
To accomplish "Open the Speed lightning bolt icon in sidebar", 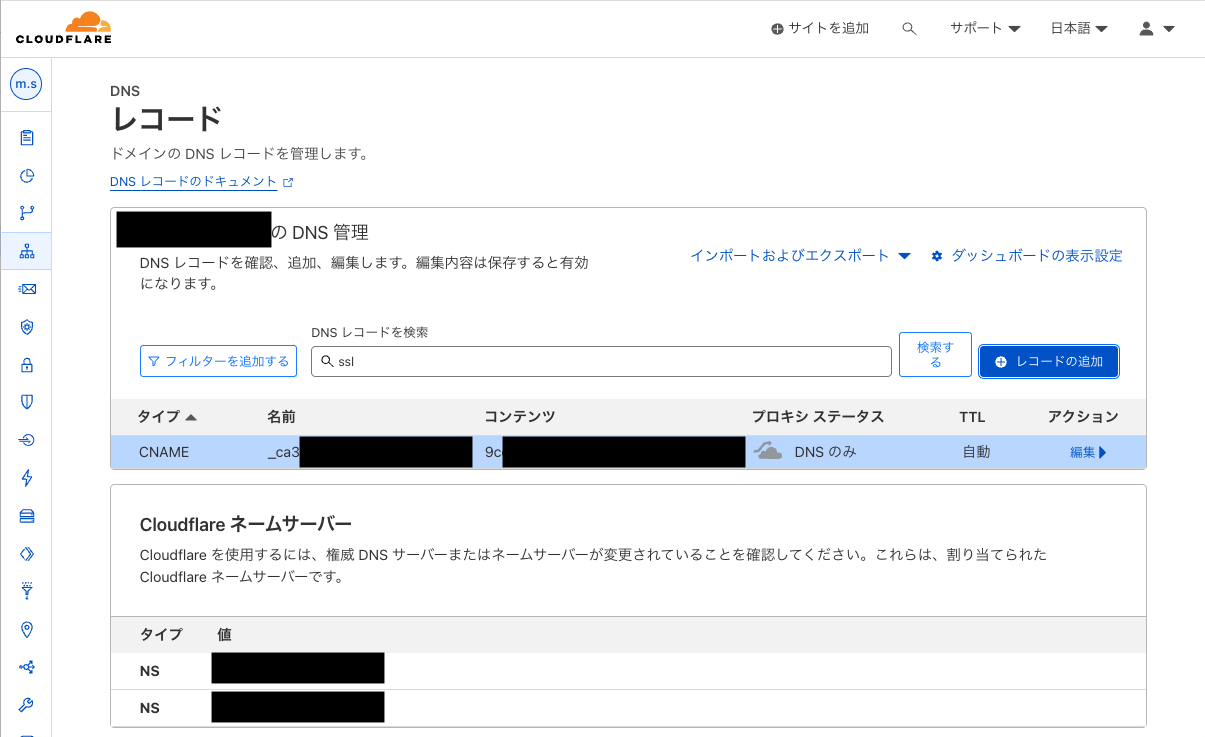I will tap(26, 478).
